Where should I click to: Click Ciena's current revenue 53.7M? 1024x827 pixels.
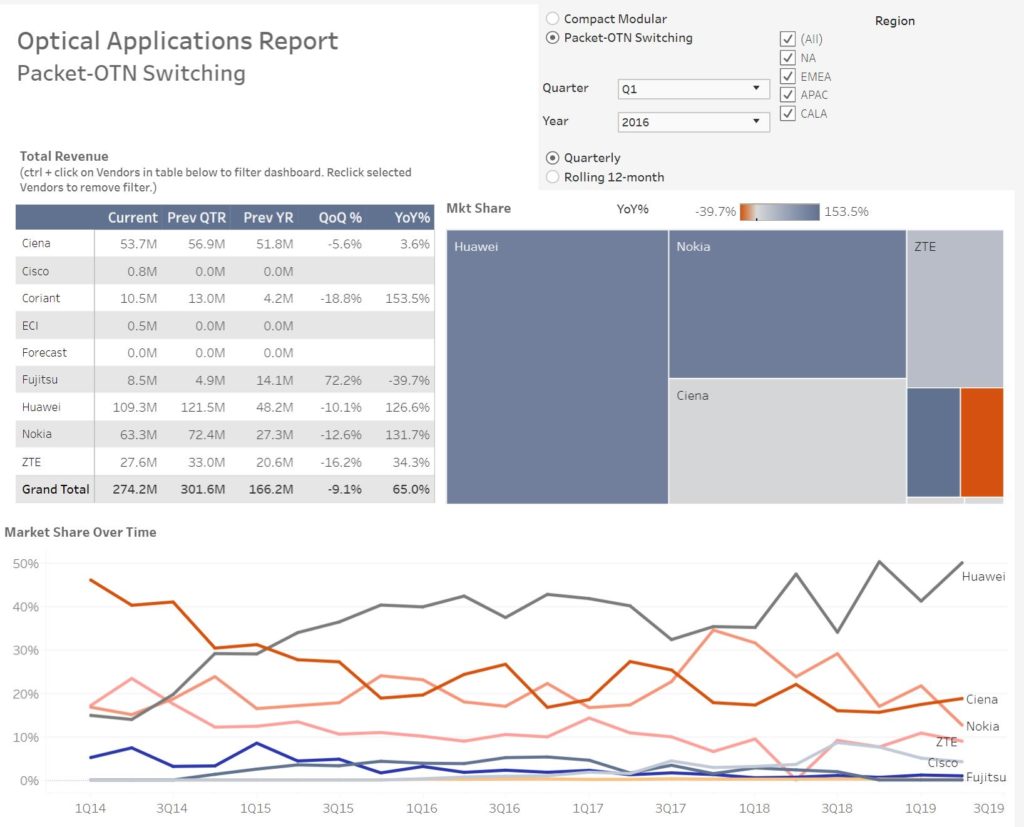[x=138, y=244]
